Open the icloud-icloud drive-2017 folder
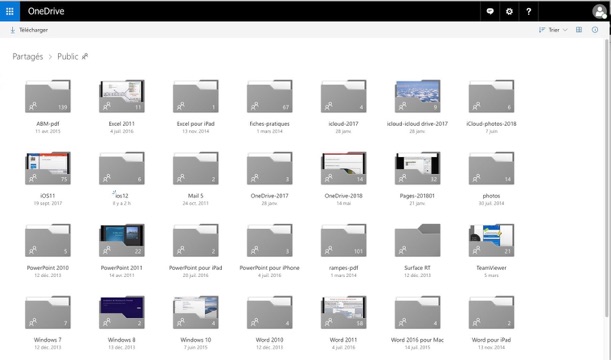The image size is (611, 360). tap(417, 96)
